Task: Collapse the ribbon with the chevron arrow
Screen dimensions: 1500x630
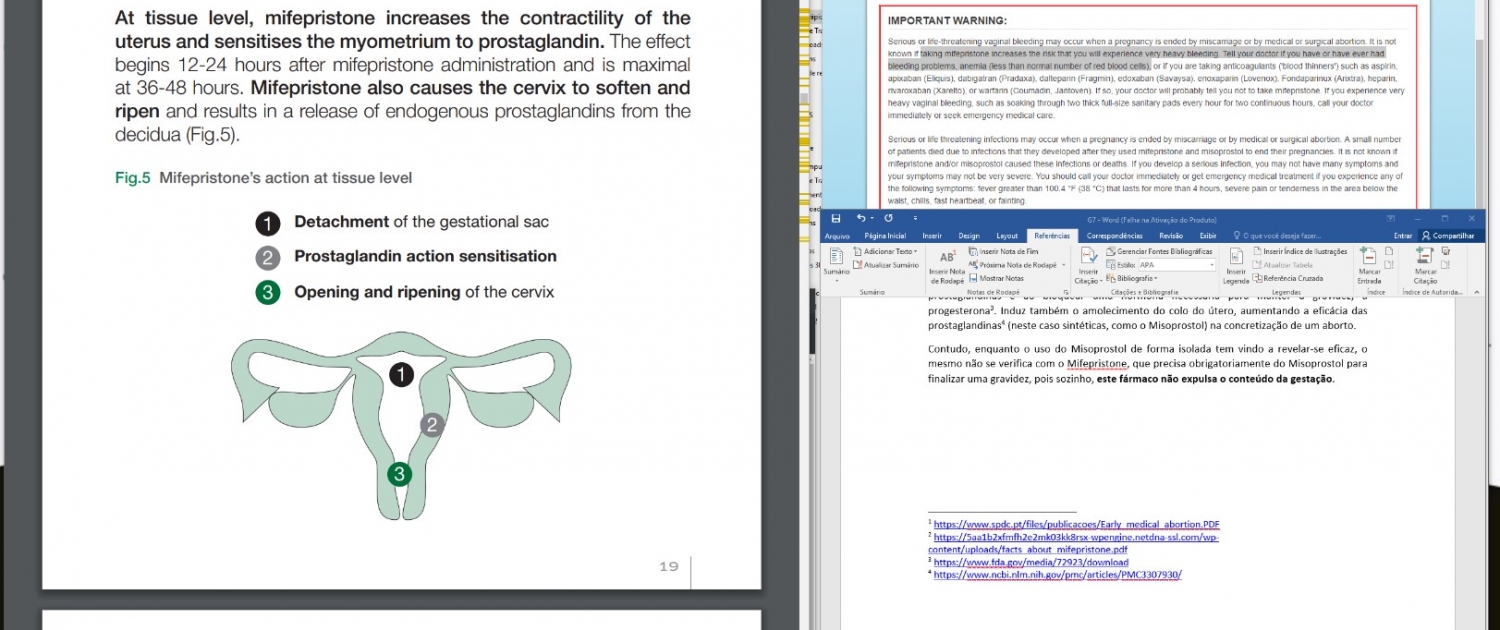Action: [1478, 292]
